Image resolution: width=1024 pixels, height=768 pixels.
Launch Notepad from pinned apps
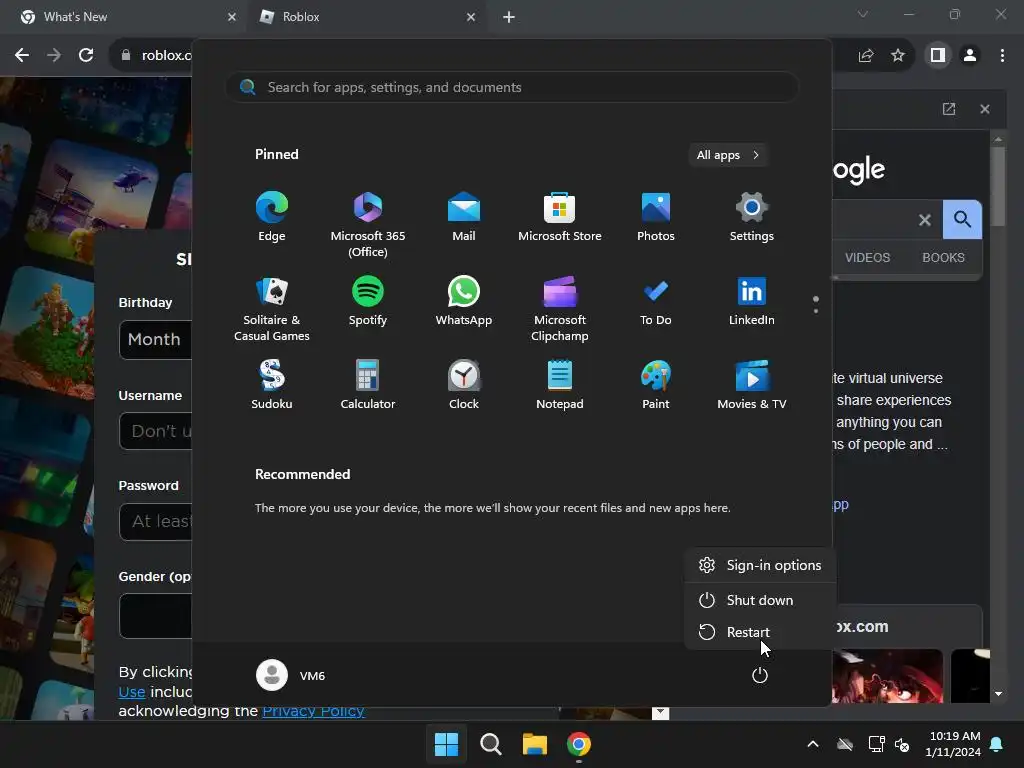pyautogui.click(x=560, y=385)
